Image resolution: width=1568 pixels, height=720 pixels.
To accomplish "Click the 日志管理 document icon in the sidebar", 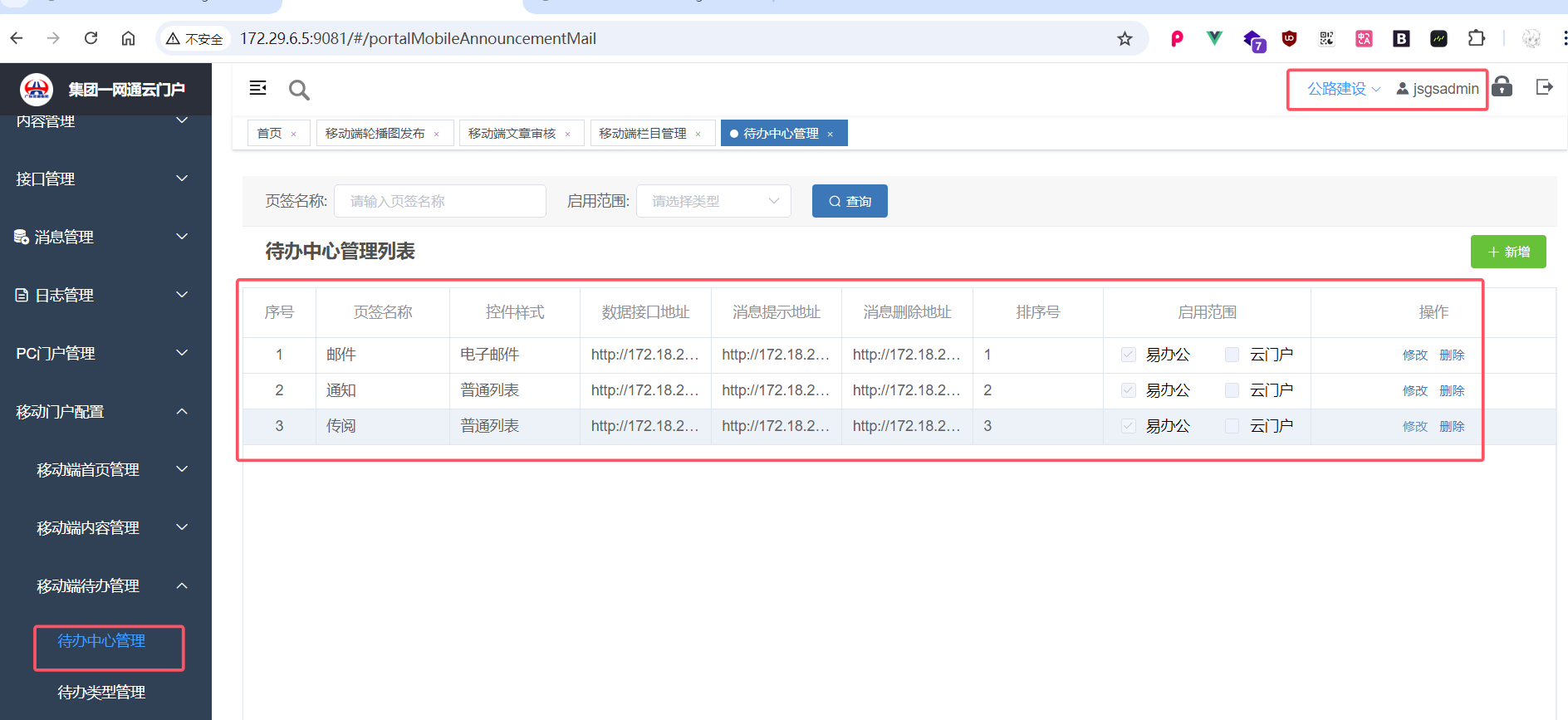I will [22, 295].
